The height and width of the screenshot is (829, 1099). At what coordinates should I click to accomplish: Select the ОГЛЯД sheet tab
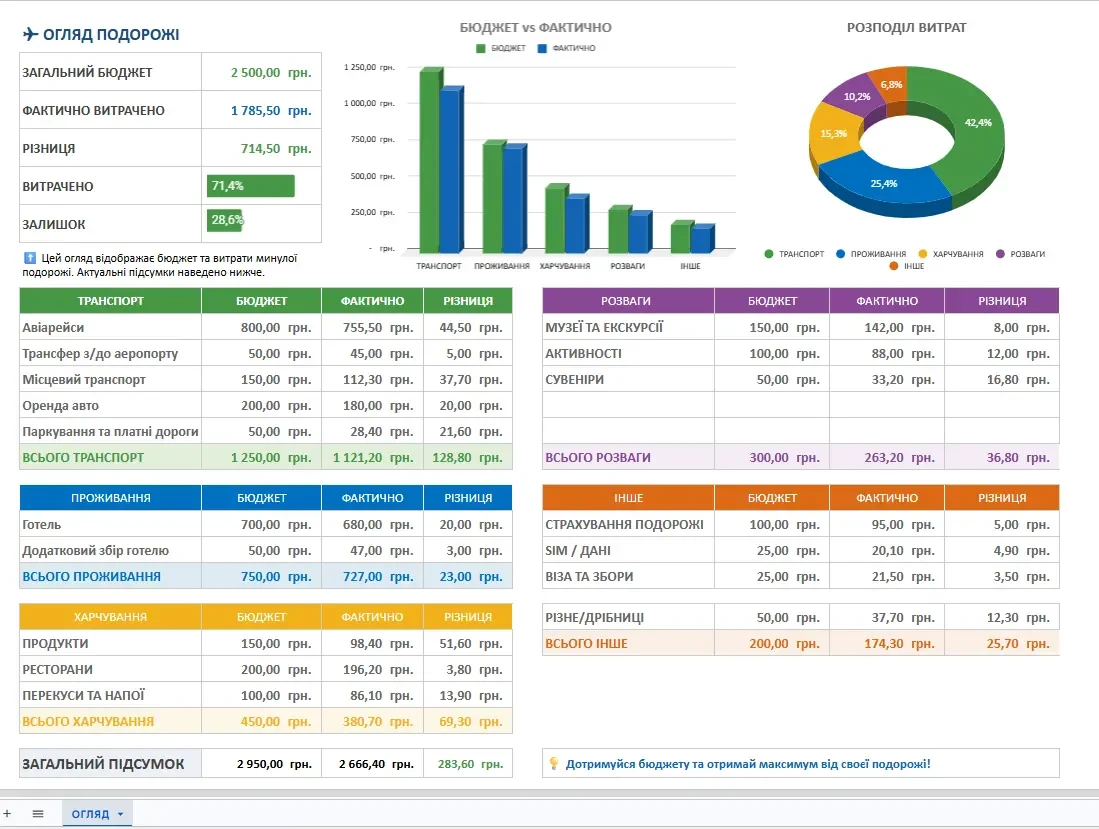(90, 814)
